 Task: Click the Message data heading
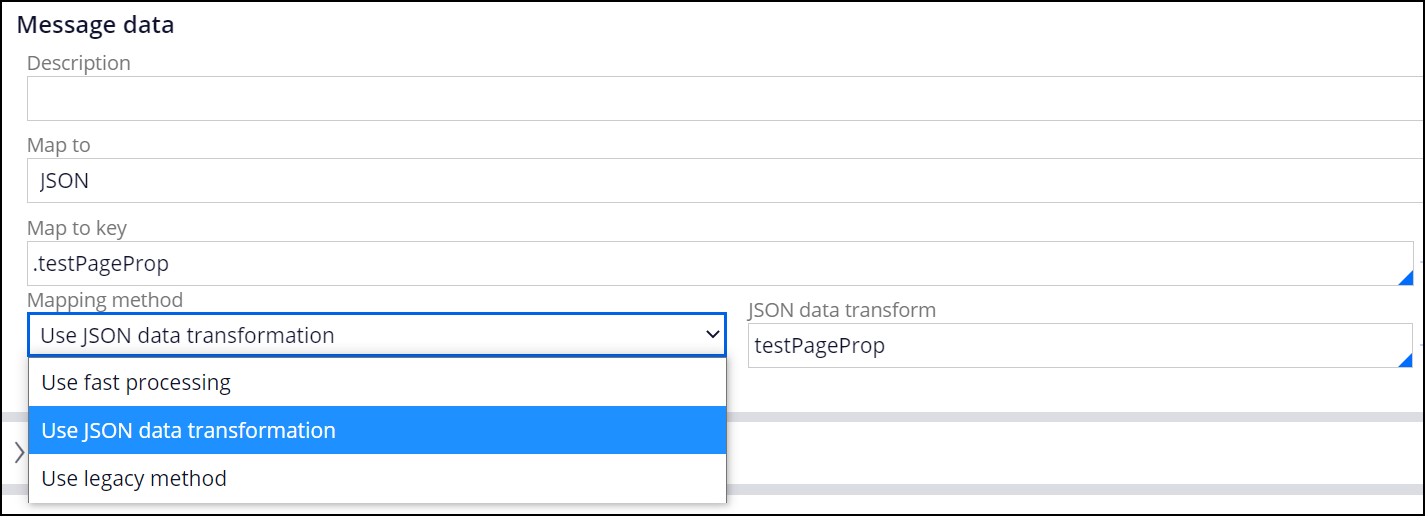96,25
